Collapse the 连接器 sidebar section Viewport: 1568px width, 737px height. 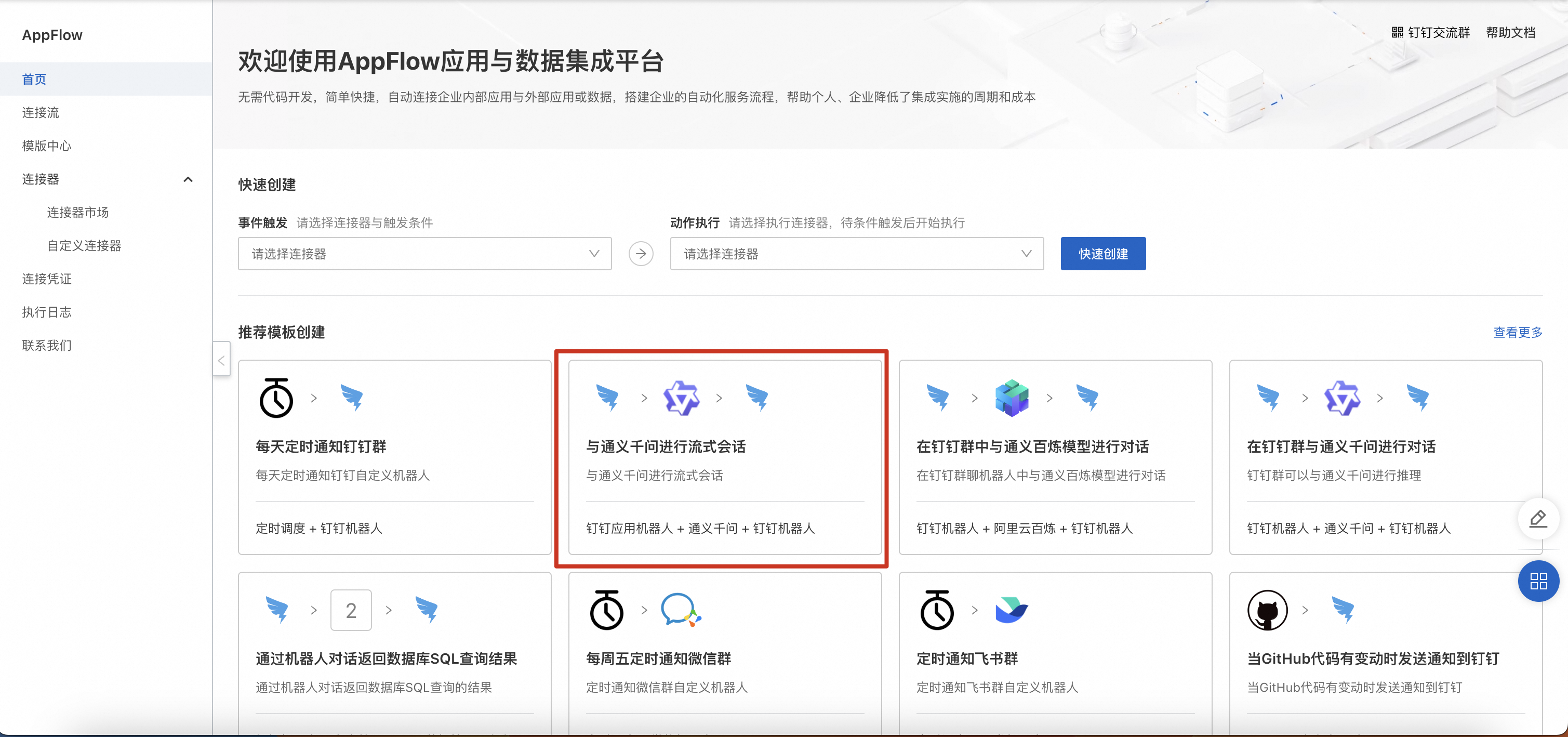click(x=188, y=179)
